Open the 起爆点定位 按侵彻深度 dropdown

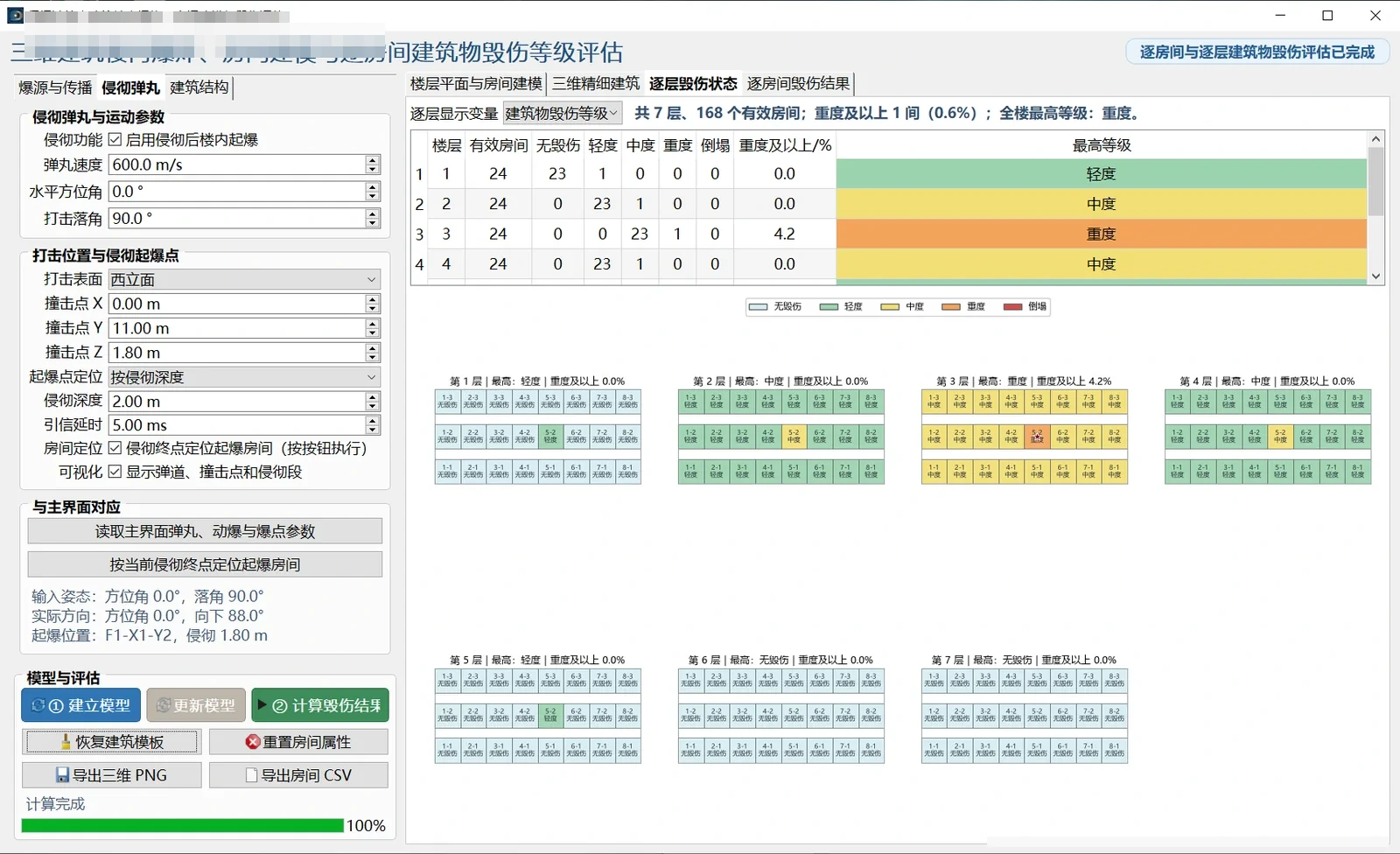pyautogui.click(x=244, y=377)
